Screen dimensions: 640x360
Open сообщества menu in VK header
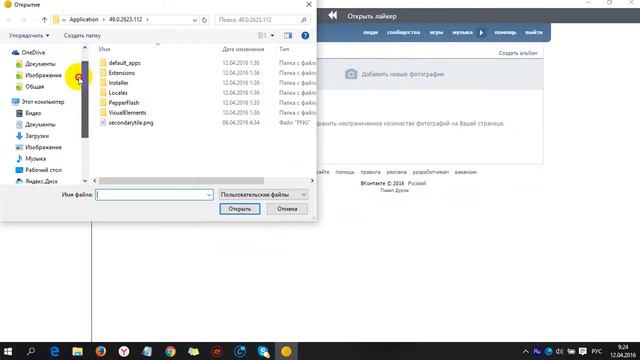tap(403, 32)
